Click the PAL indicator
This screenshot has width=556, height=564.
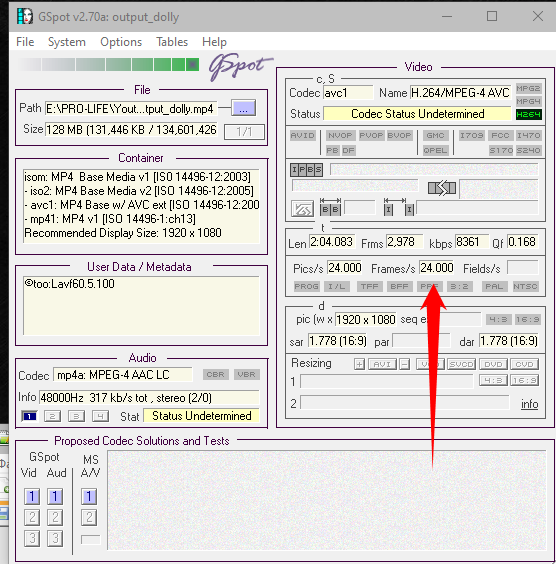[x=494, y=286]
